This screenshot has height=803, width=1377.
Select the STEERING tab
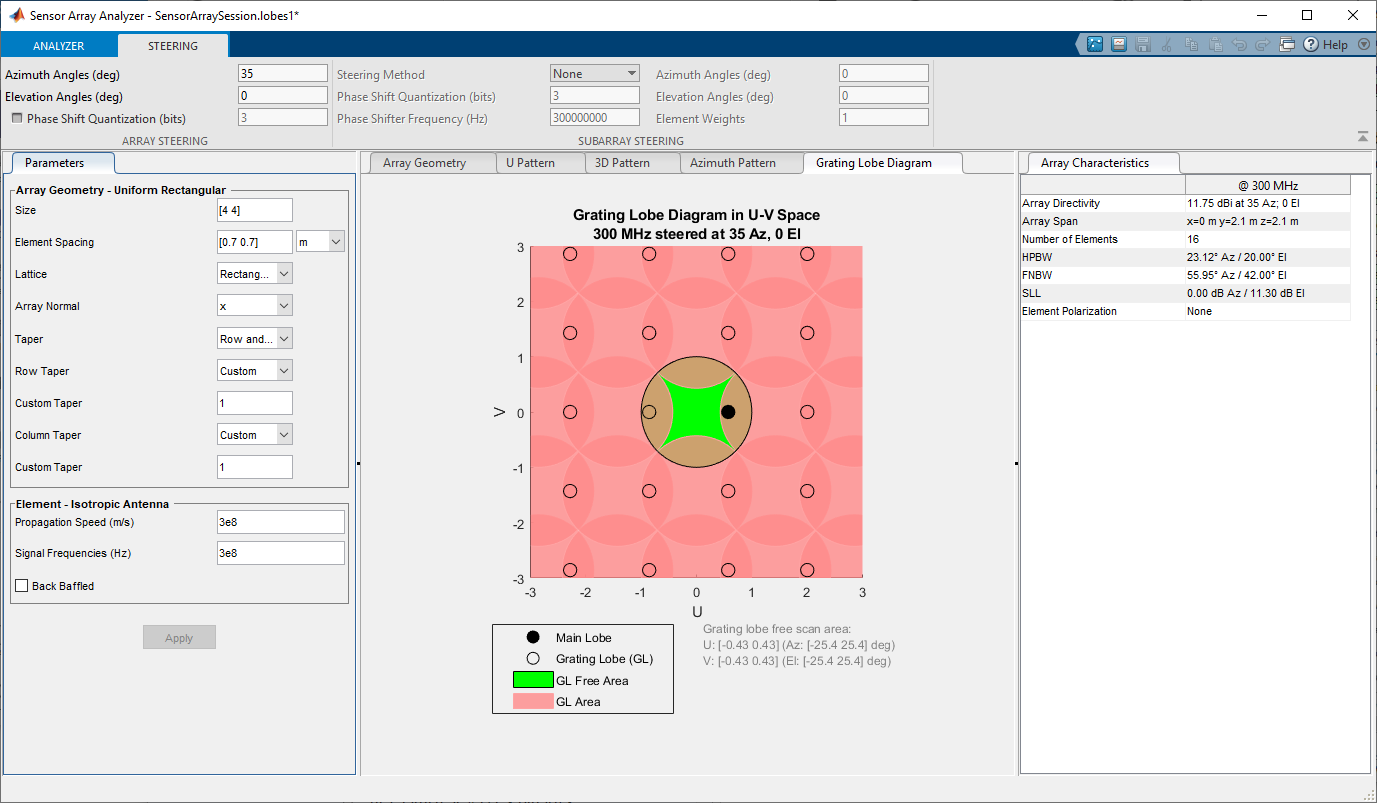coord(173,46)
